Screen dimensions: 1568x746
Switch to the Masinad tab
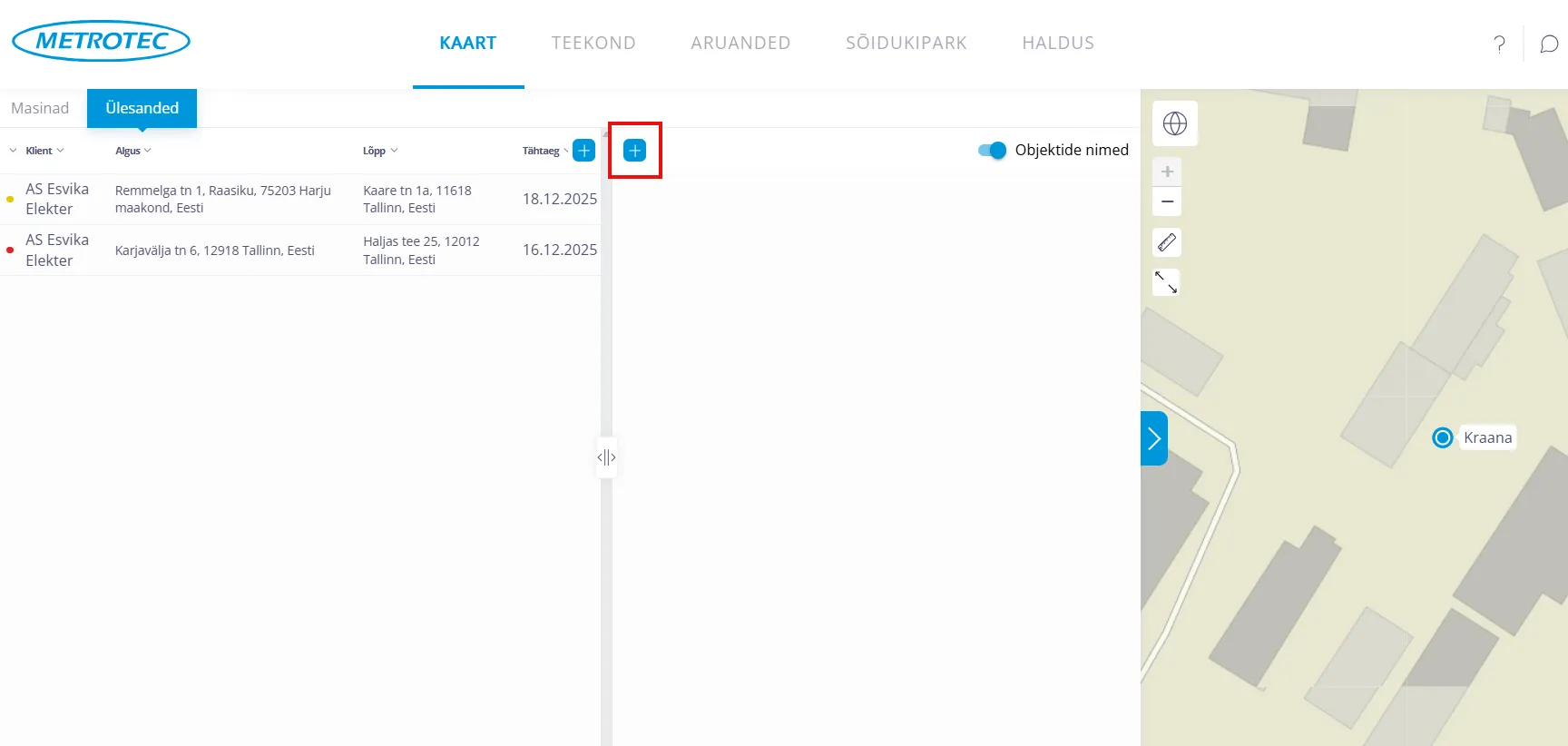(x=40, y=108)
